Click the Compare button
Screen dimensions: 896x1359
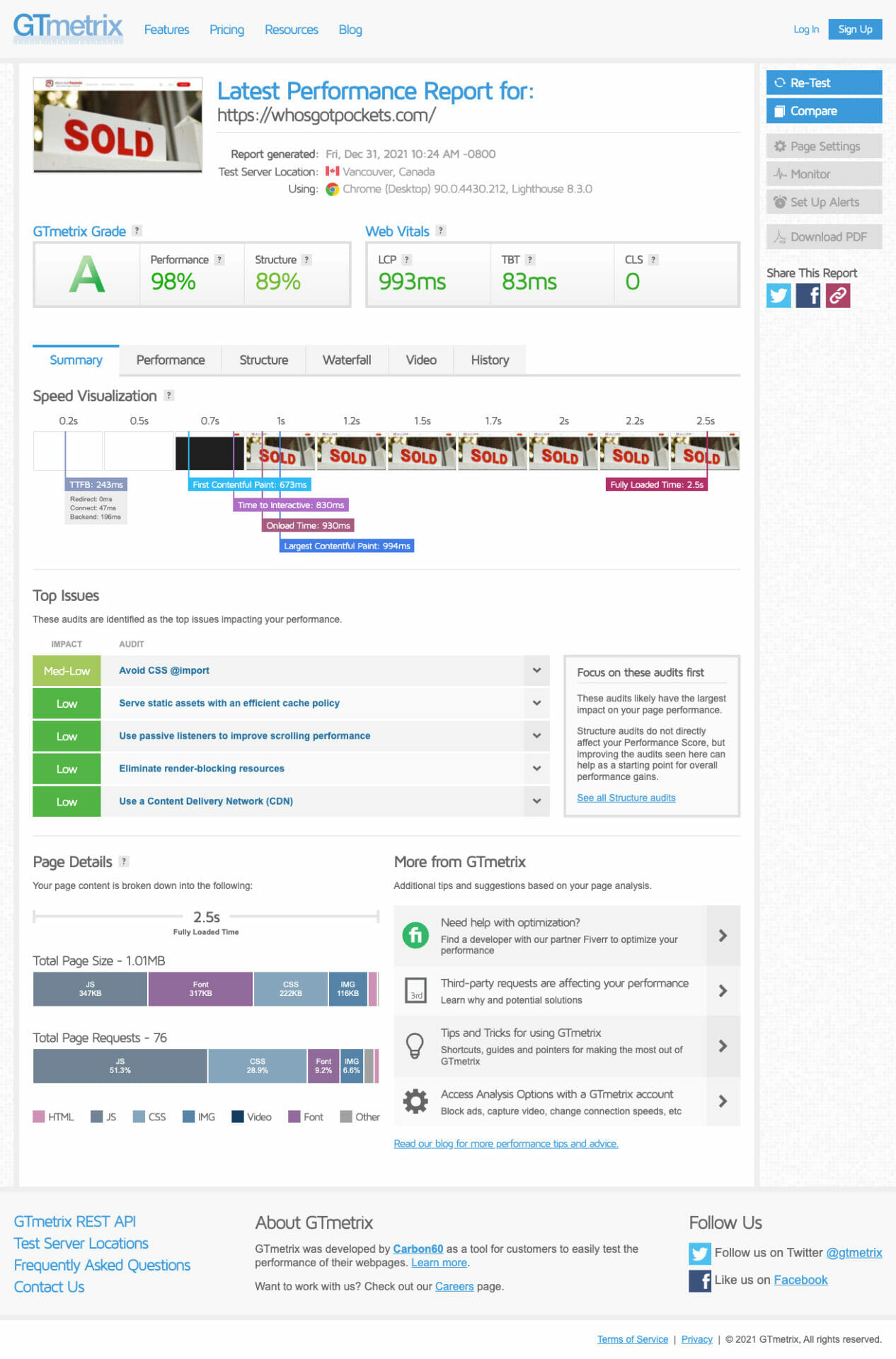point(824,110)
